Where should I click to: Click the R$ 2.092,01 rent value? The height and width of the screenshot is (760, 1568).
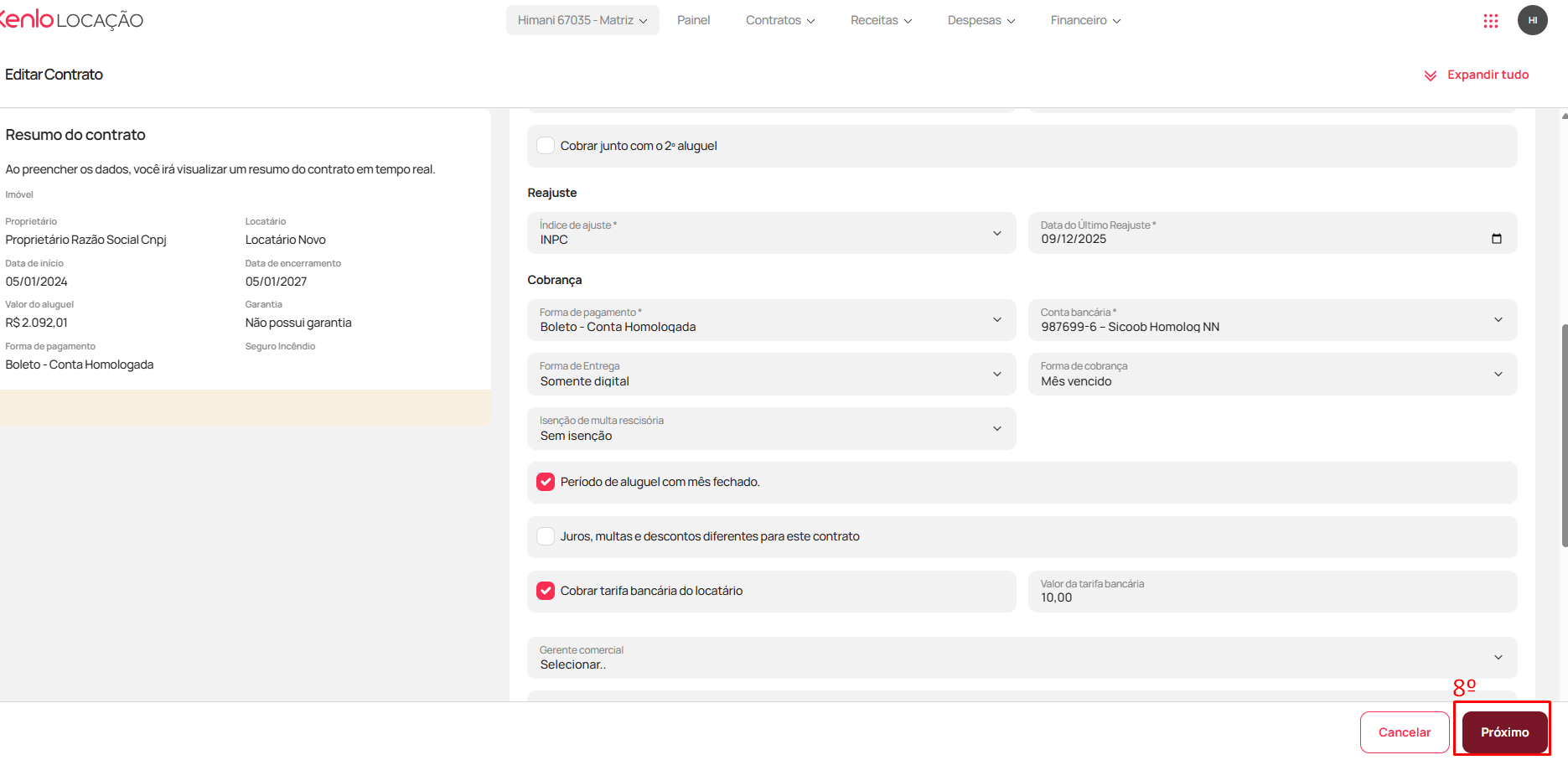click(36, 323)
